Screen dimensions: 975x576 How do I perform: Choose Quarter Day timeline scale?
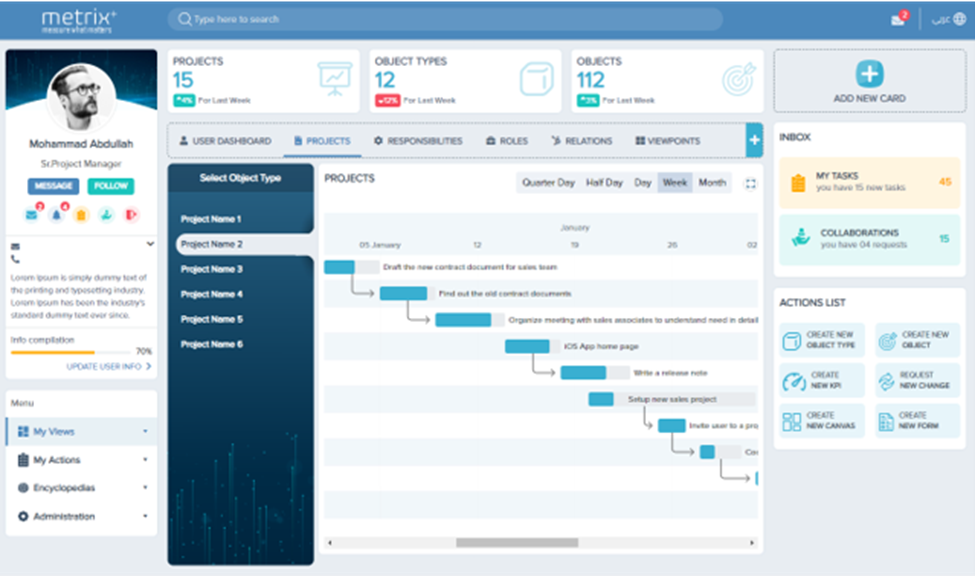pos(548,183)
